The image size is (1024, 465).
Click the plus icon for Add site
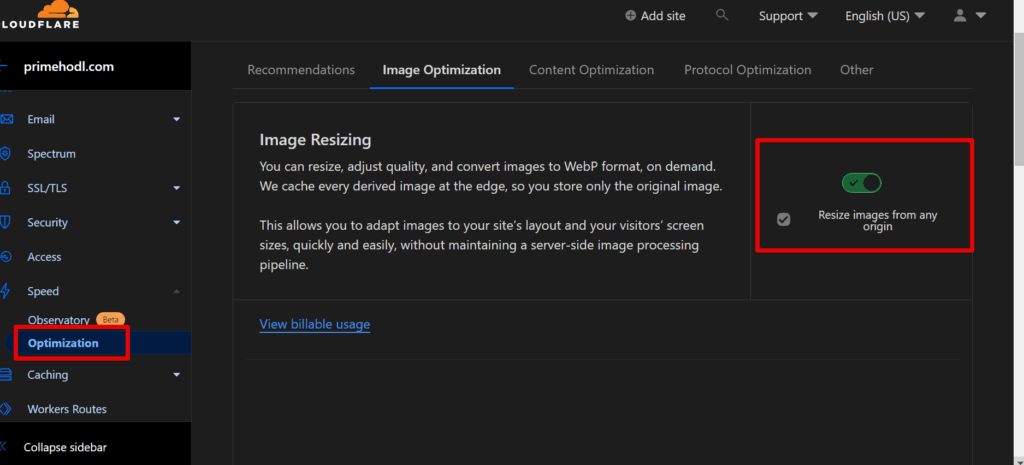tap(630, 16)
